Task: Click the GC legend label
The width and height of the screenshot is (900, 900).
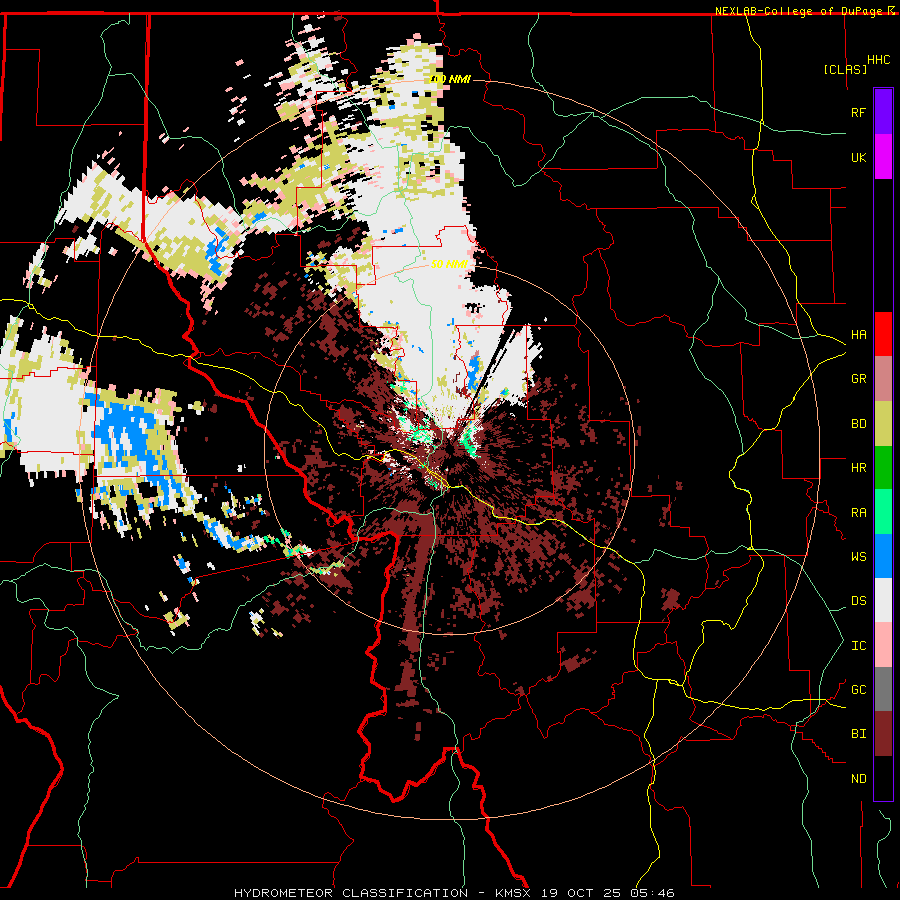Action: point(858,690)
